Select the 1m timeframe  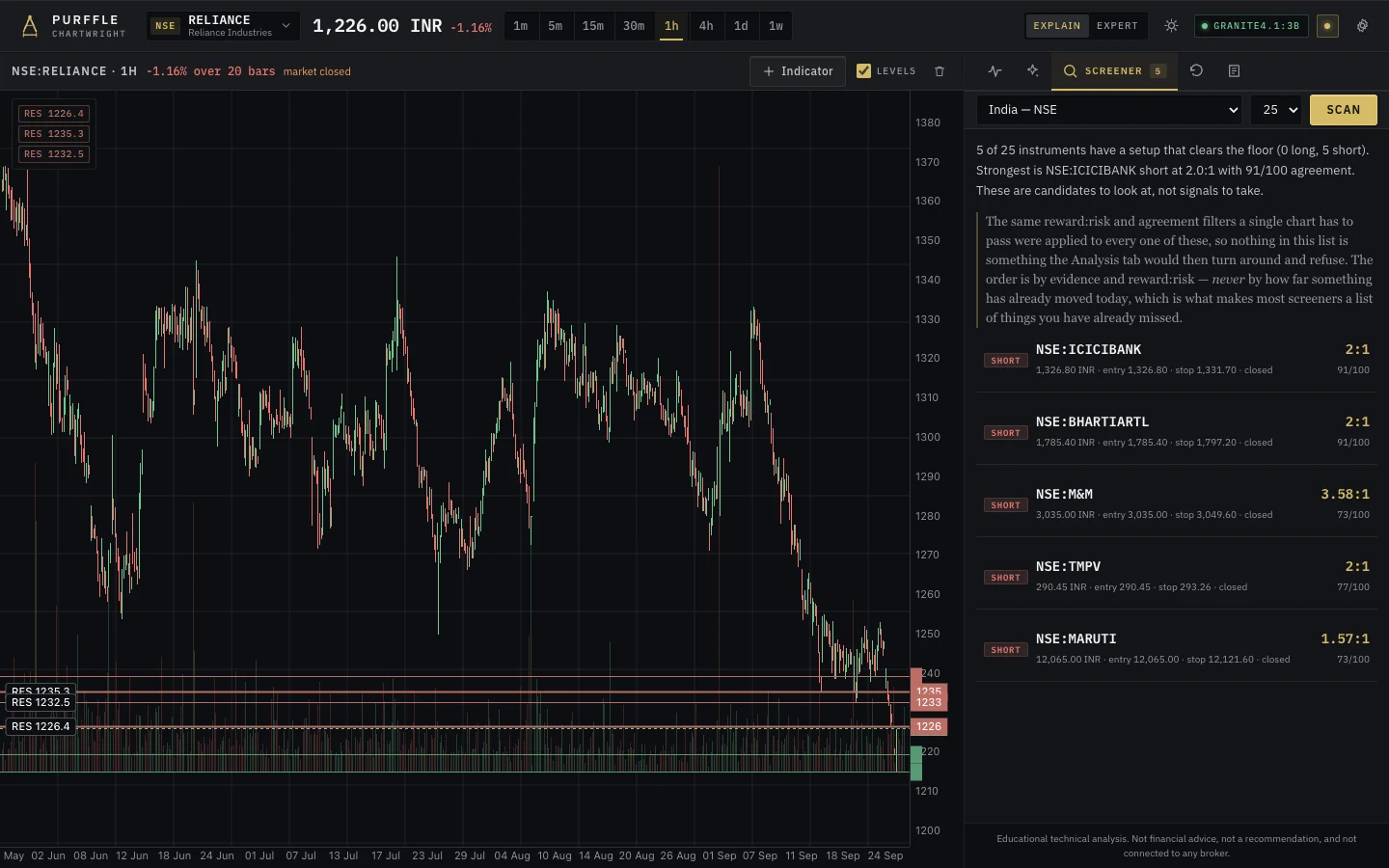(521, 26)
